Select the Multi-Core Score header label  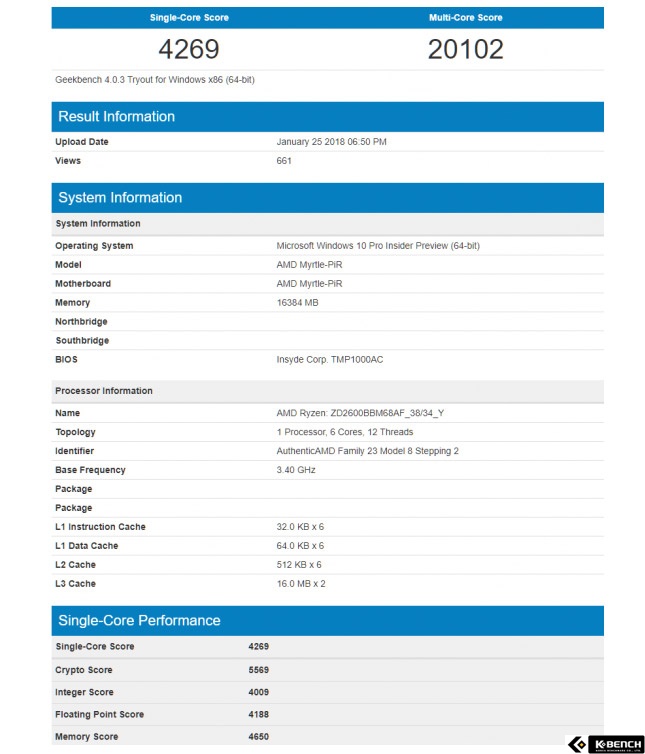click(466, 18)
